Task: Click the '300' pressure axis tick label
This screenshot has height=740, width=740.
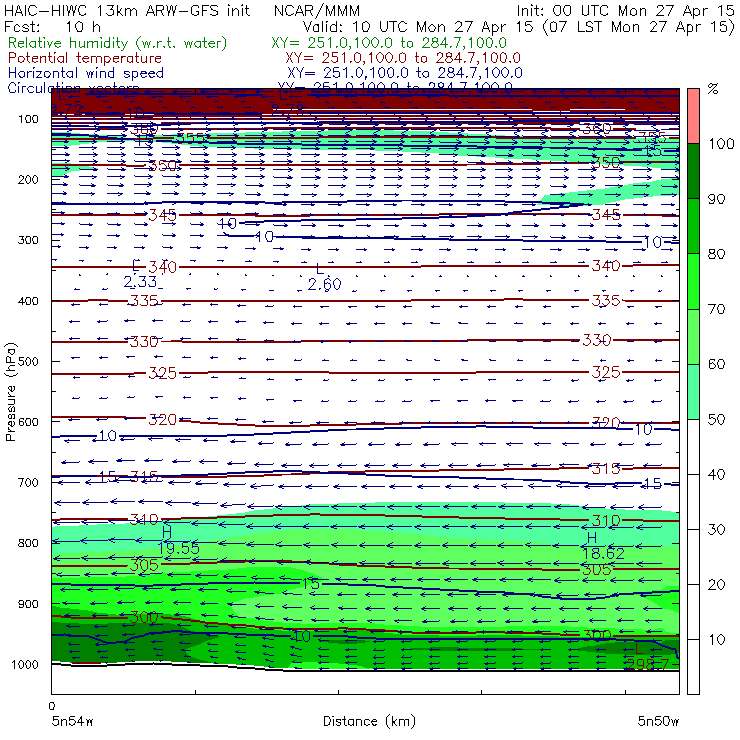Action: tap(28, 240)
